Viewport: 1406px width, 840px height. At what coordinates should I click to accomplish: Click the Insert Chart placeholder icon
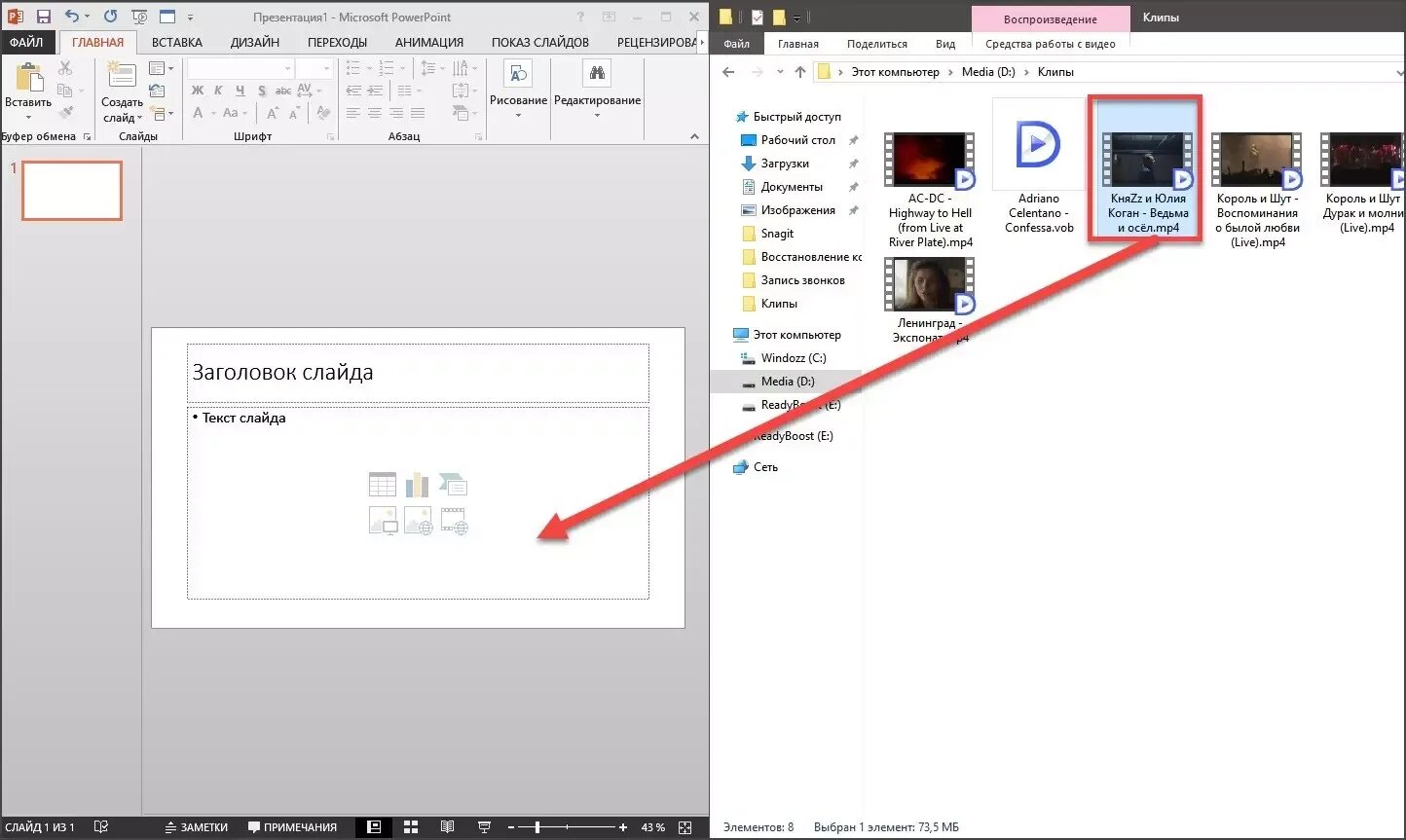pos(418,484)
